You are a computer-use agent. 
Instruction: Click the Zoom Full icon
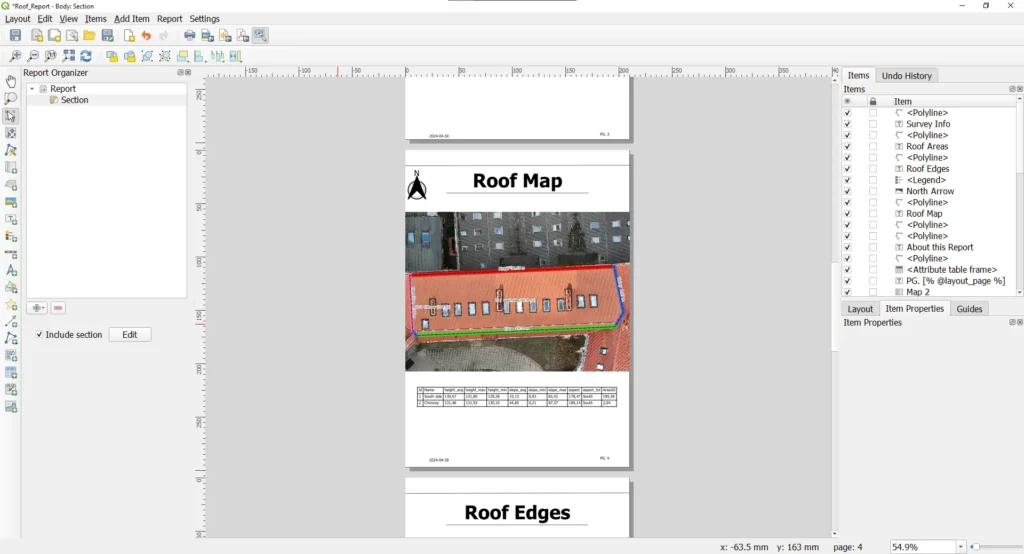(x=69, y=56)
